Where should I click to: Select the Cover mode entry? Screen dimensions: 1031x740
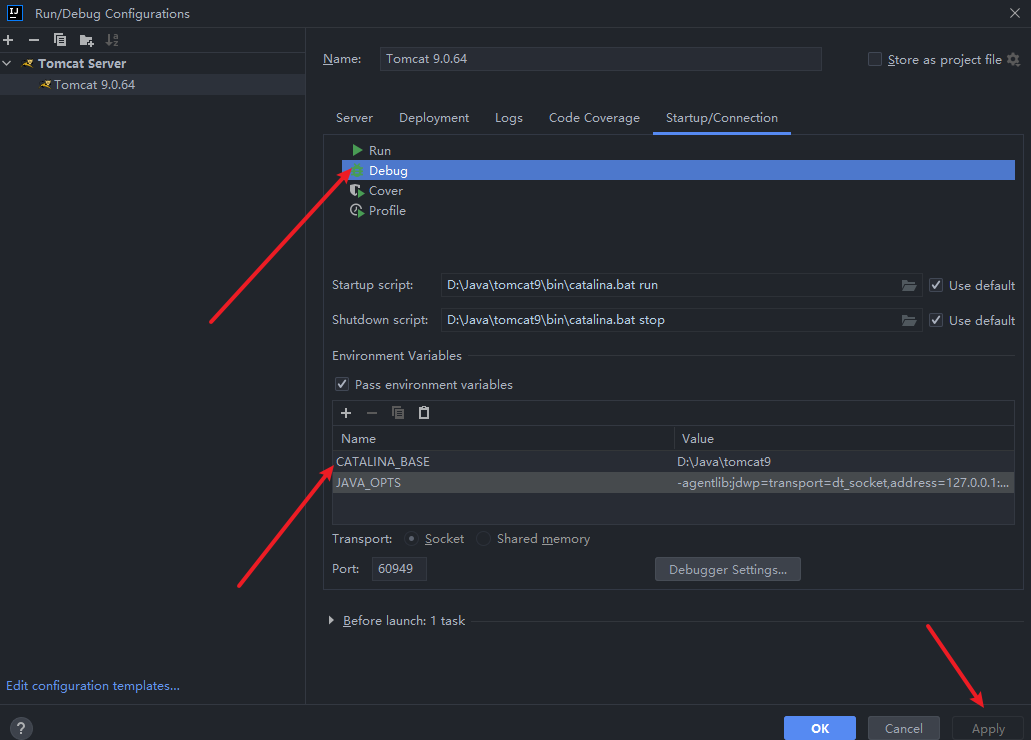tap(678, 191)
